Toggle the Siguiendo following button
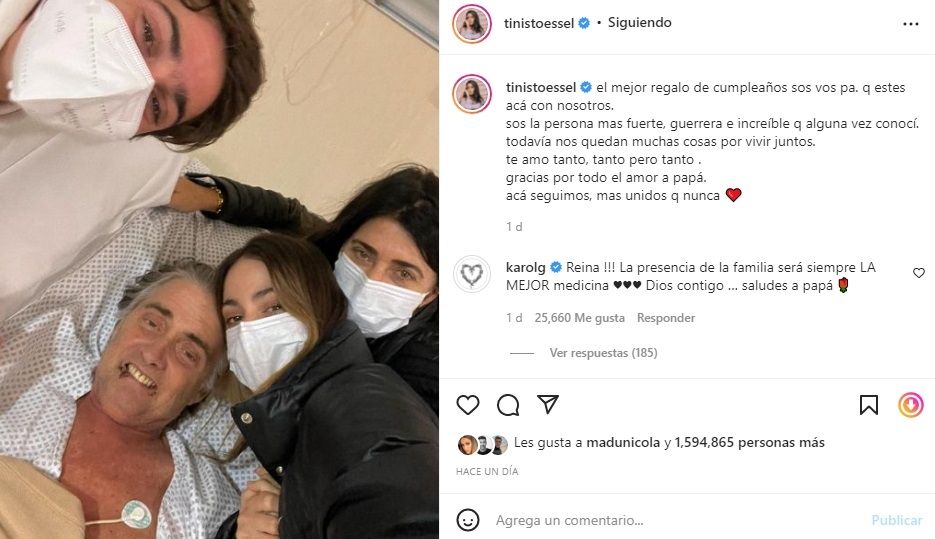This screenshot has height=539, width=935. click(639, 23)
